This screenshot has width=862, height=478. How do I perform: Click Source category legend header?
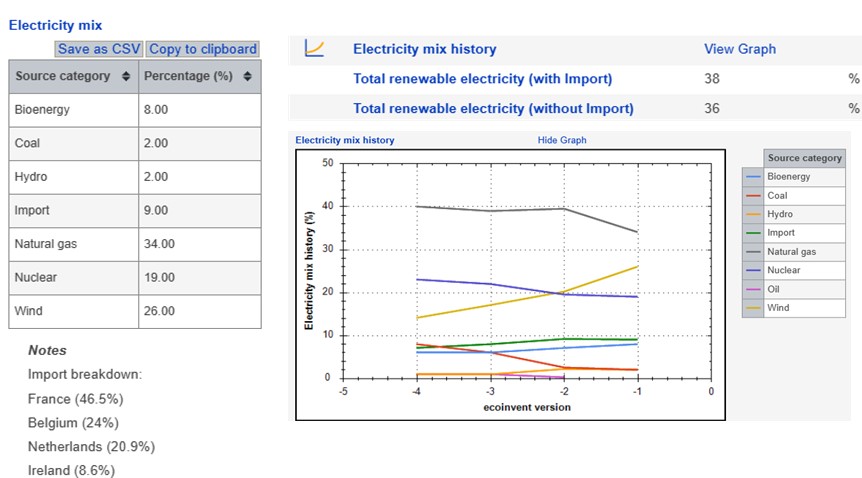[804, 158]
